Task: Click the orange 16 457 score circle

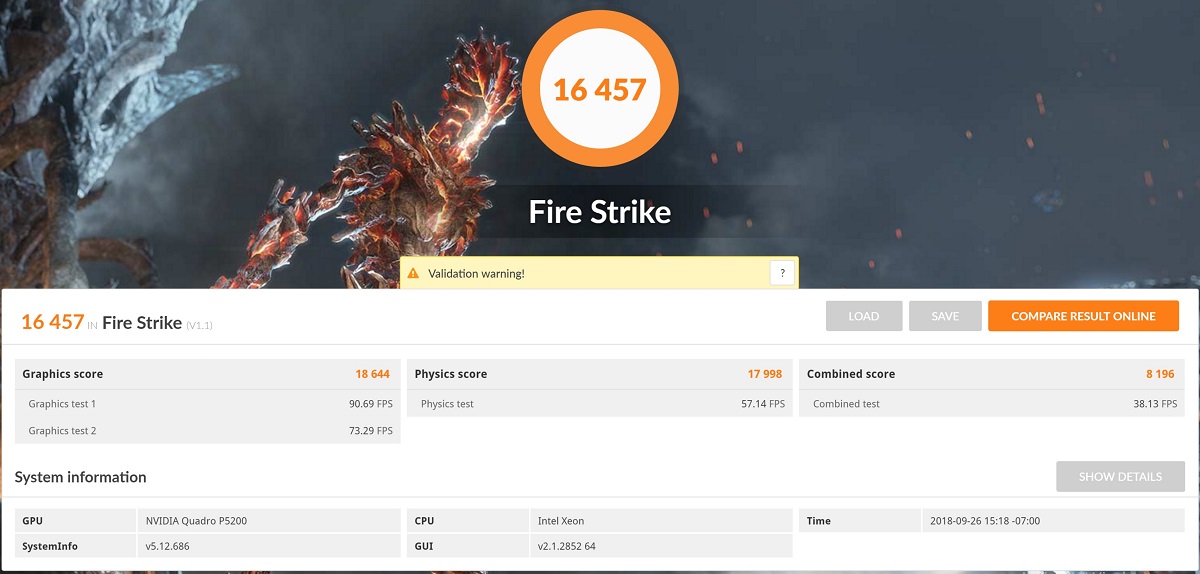Action: coord(600,90)
